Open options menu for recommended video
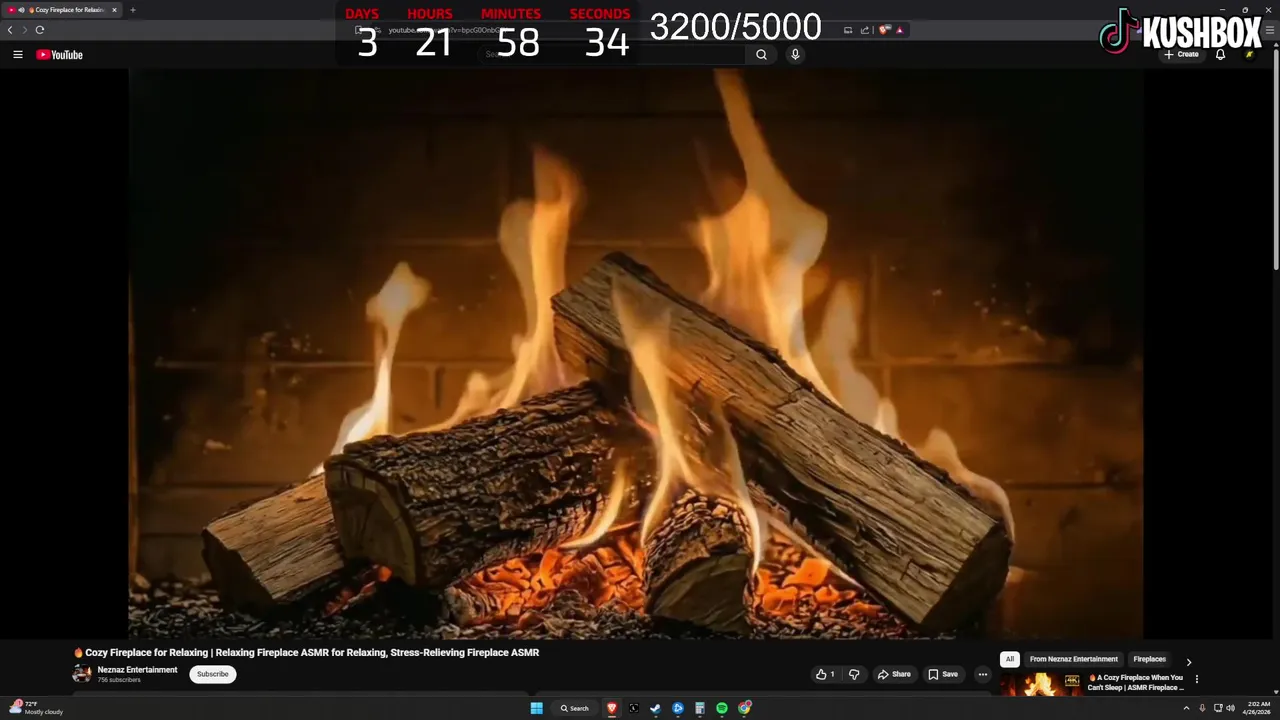Screen dimensions: 1280x720 click(1196, 679)
